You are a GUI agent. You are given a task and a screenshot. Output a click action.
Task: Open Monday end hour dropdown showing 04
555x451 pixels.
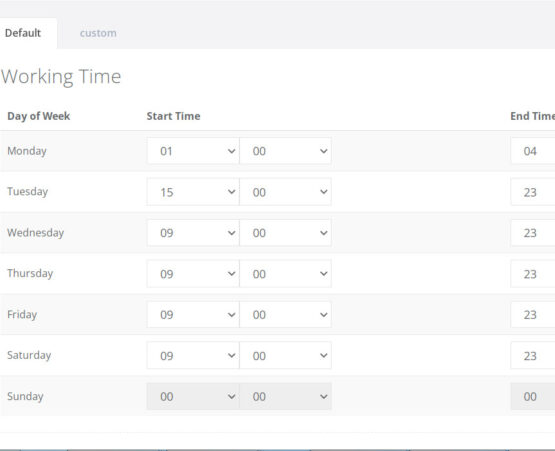coord(533,151)
